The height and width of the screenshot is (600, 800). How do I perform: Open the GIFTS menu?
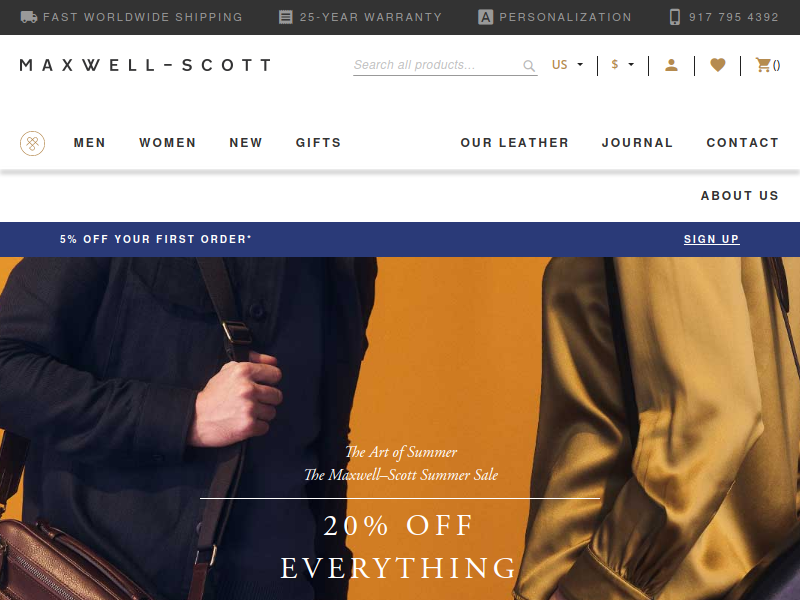pos(318,143)
